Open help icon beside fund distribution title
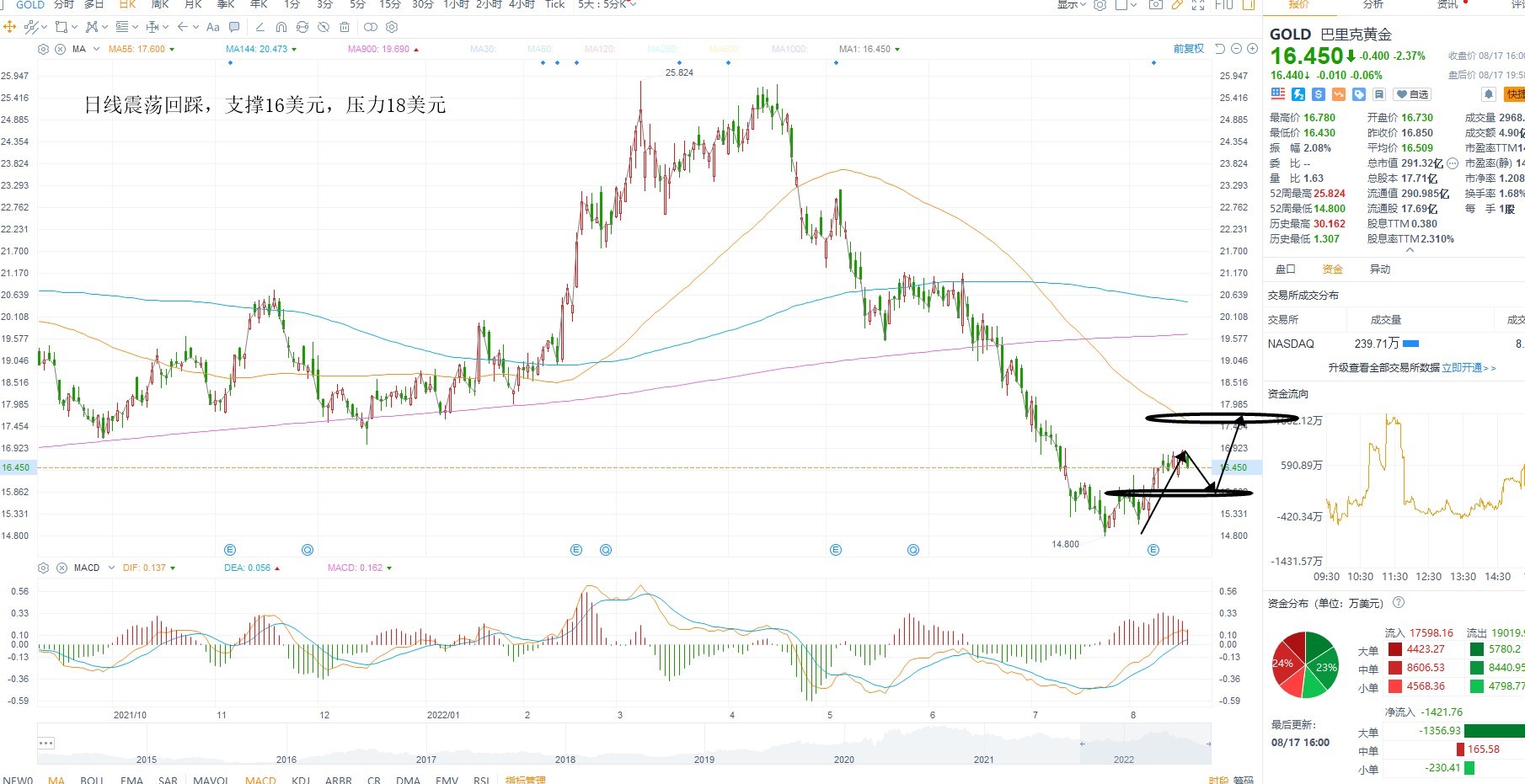This screenshot has height=784, width=1525. 1399,602
